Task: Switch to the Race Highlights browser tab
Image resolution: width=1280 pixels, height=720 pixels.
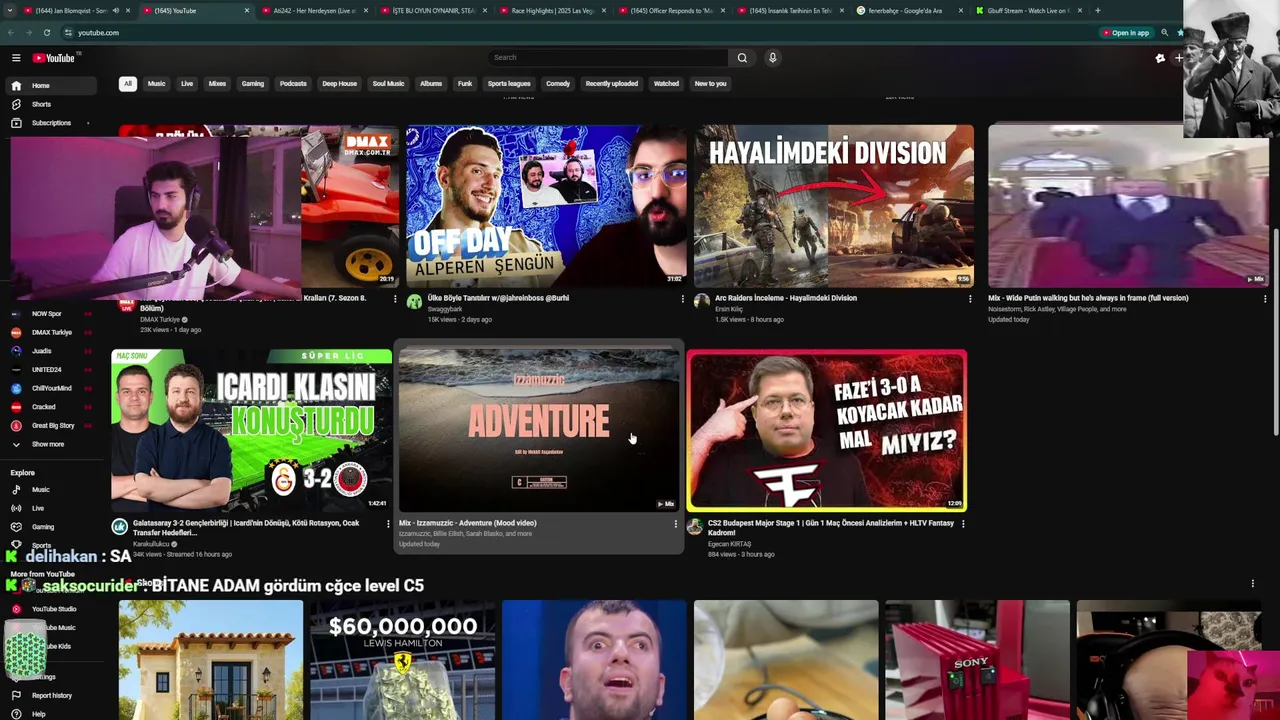Action: coord(552,11)
